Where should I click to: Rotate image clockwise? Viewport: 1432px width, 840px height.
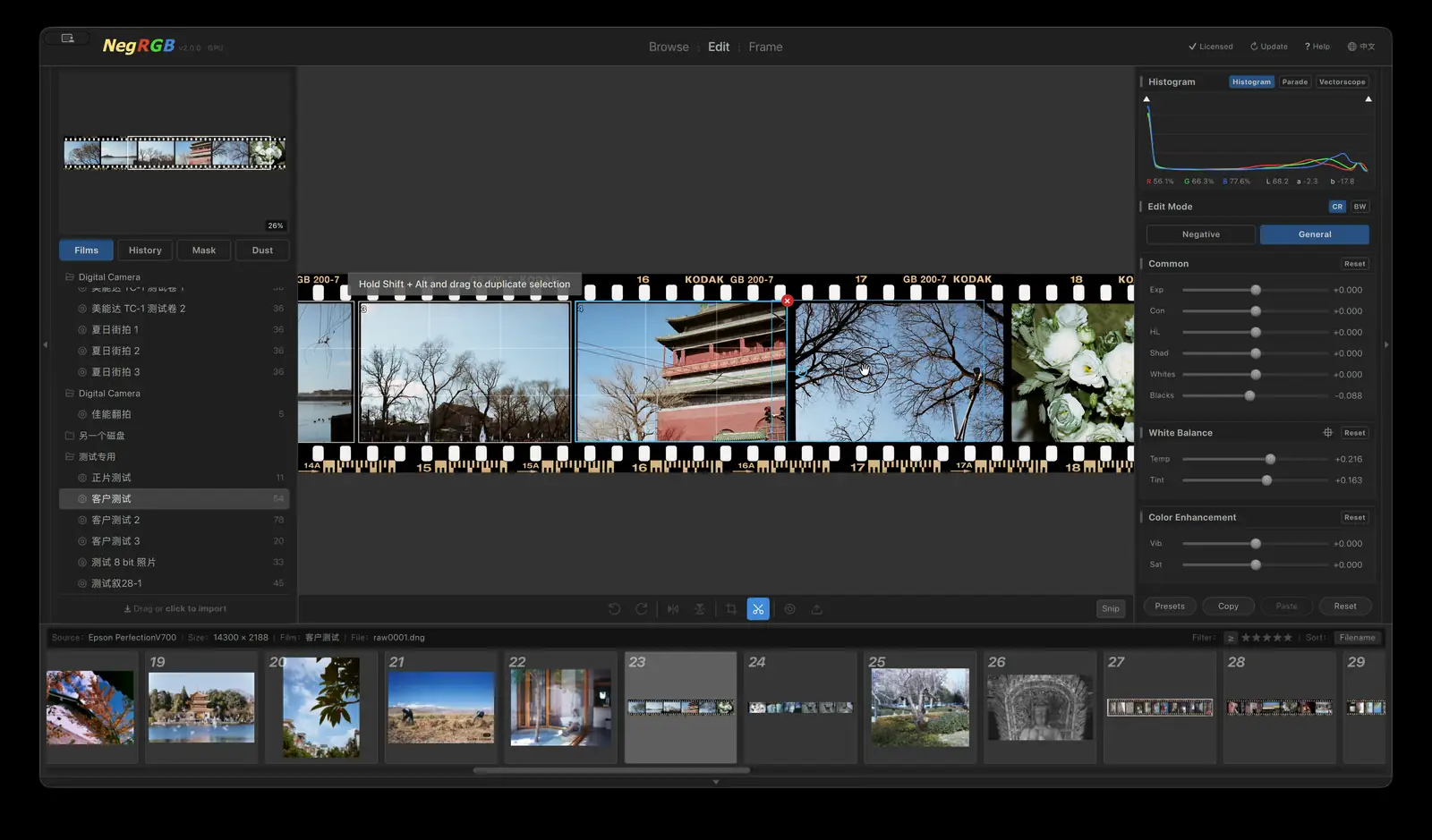click(x=641, y=609)
